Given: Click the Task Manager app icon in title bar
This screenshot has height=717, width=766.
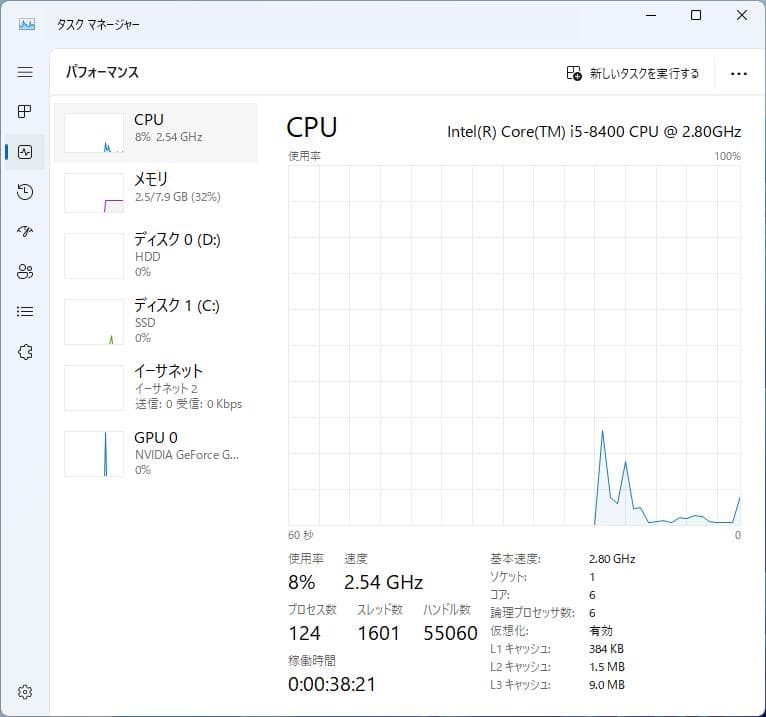Looking at the screenshot, I should [26, 24].
